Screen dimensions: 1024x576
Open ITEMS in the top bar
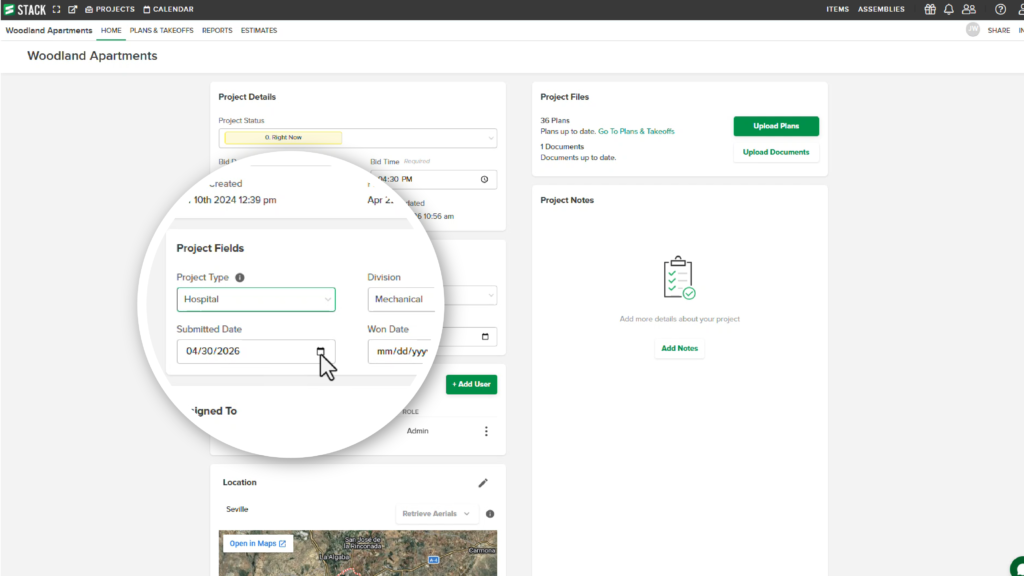pyautogui.click(x=837, y=10)
